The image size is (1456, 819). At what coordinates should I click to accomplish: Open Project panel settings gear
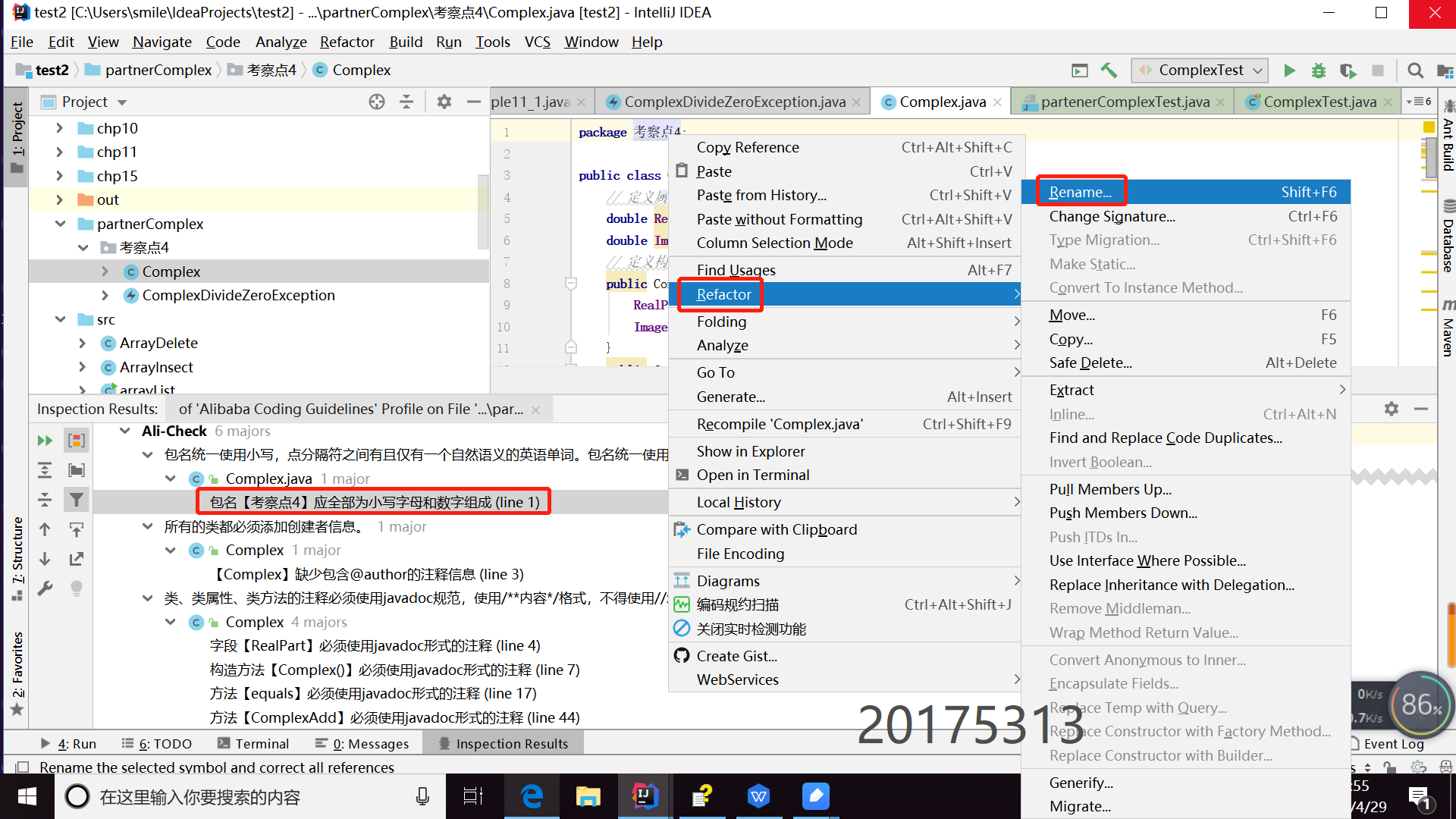point(444,102)
